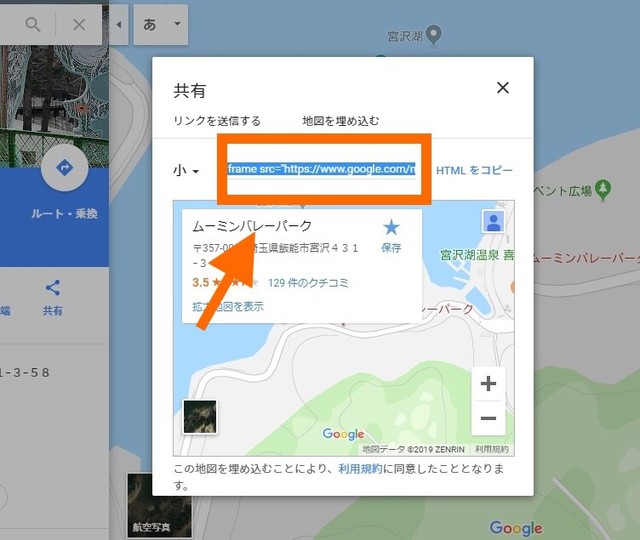
Task: Close the share dialog with the X
Action: coord(502,87)
